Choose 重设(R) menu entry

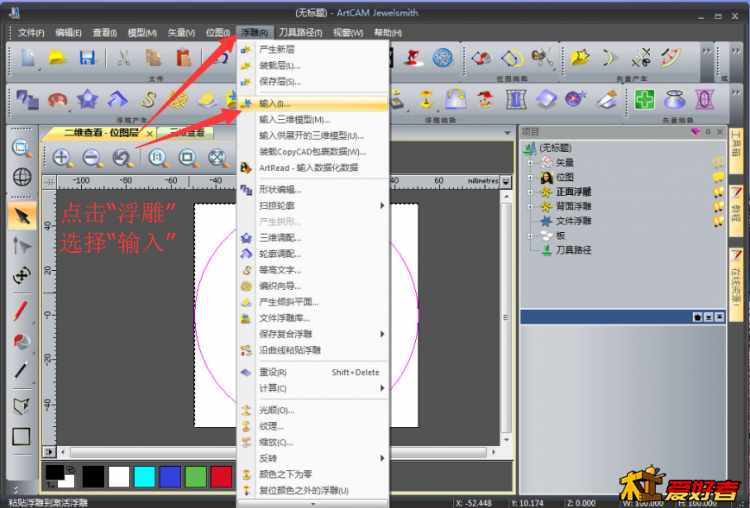pyautogui.click(x=313, y=372)
